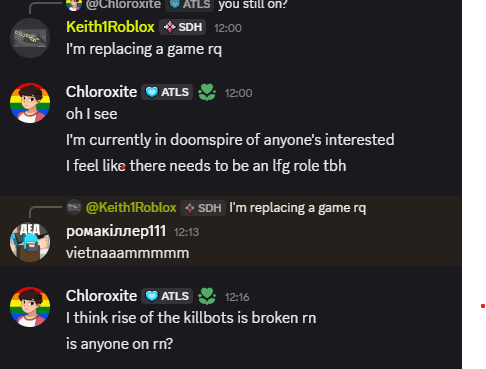The image size is (486, 369).
Task: Open ромакіллер111's avatar
Action: [30, 242]
